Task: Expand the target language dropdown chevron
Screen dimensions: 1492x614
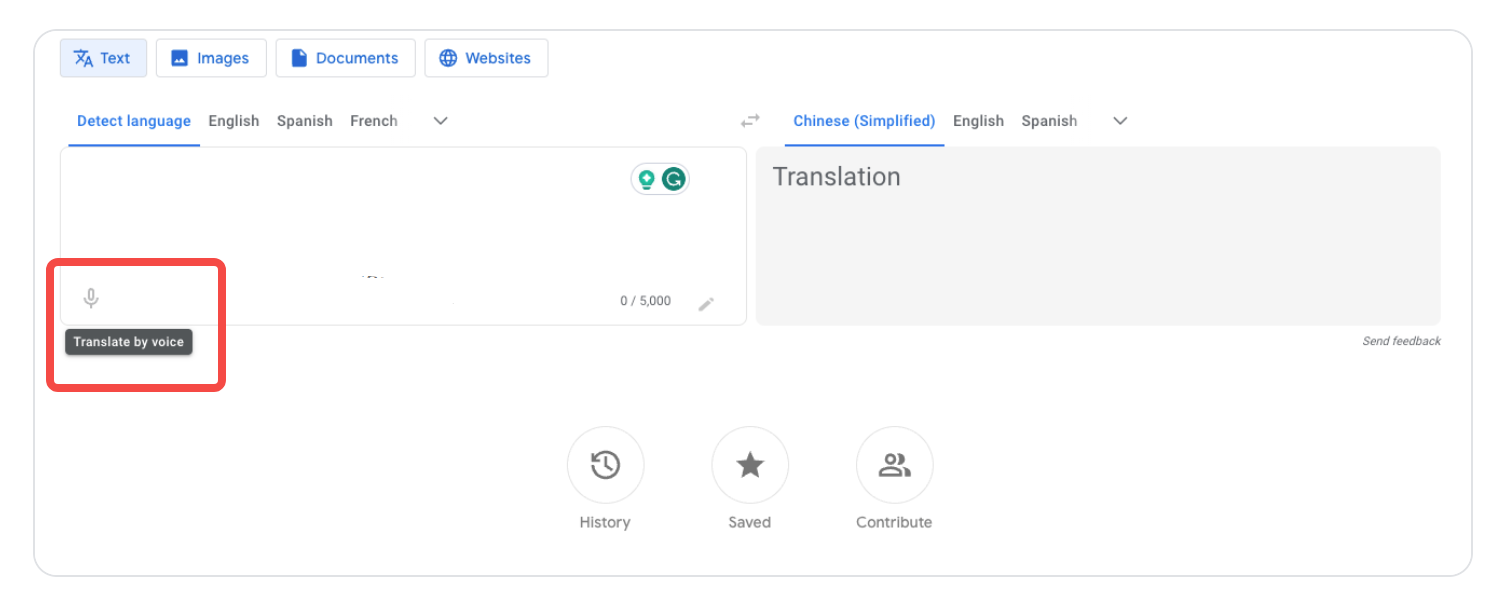Action: pyautogui.click(x=1119, y=120)
